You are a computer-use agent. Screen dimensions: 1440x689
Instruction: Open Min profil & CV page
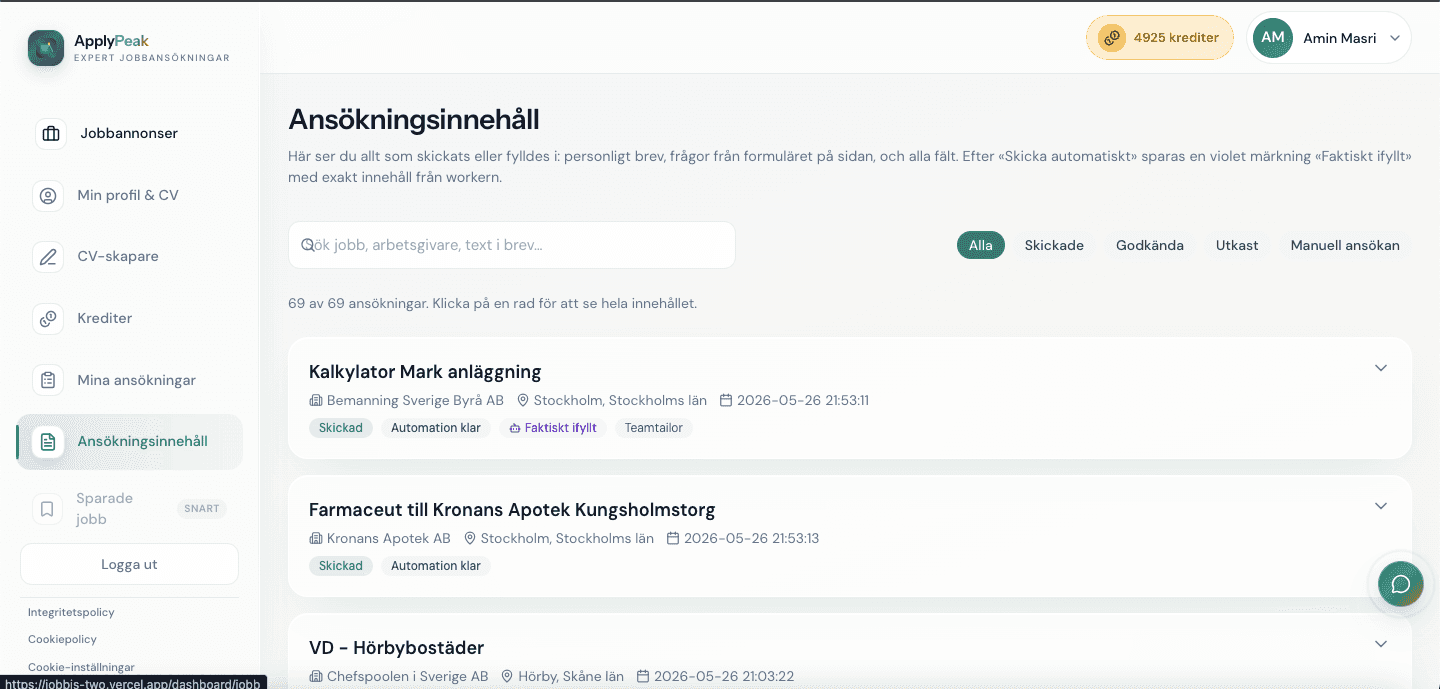point(129,196)
